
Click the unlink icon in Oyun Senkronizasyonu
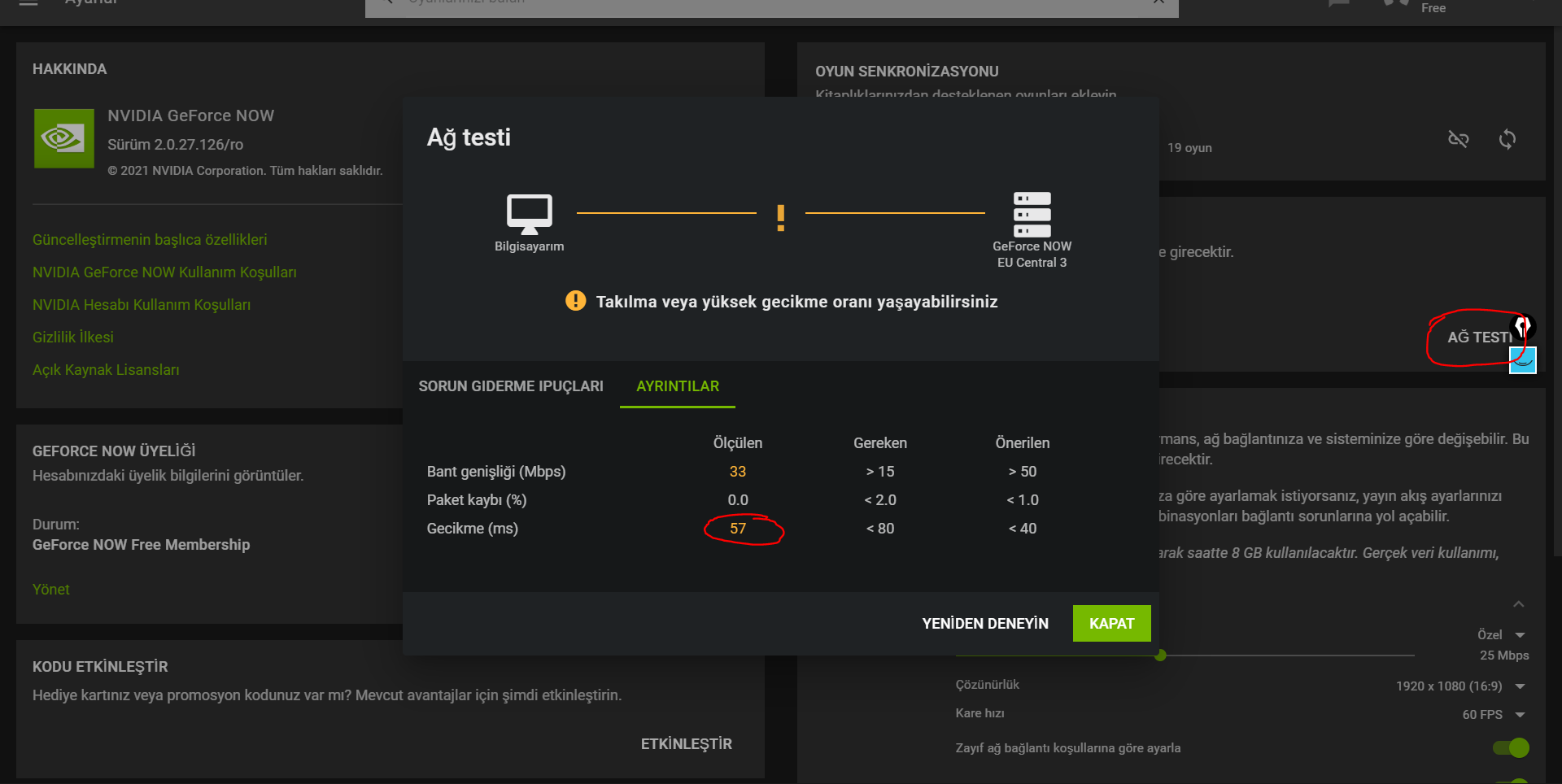1459,139
